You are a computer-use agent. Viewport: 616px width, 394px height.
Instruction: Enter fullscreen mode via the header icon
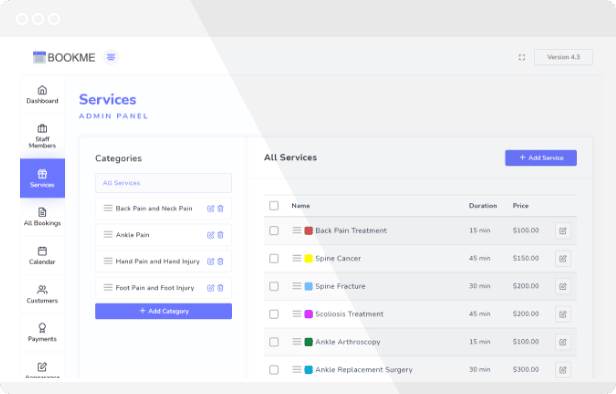(x=522, y=57)
